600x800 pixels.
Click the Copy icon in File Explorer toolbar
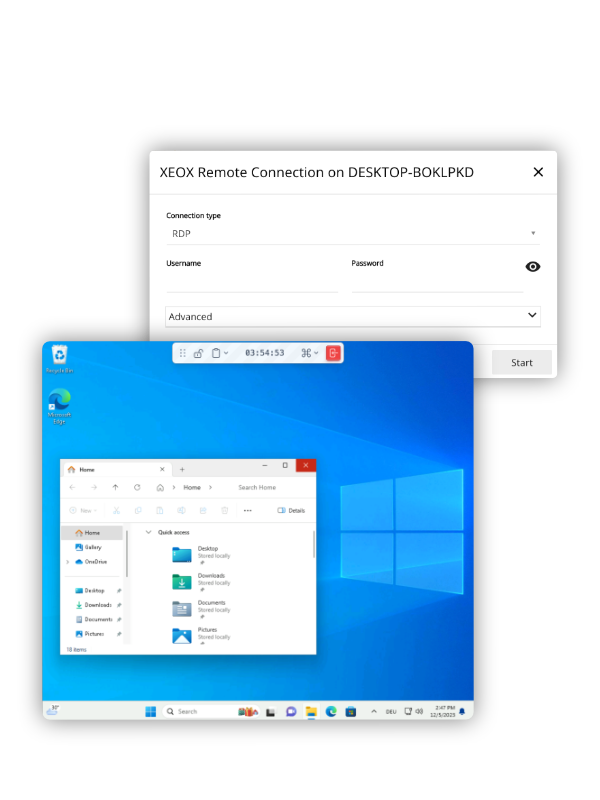[x=138, y=511]
